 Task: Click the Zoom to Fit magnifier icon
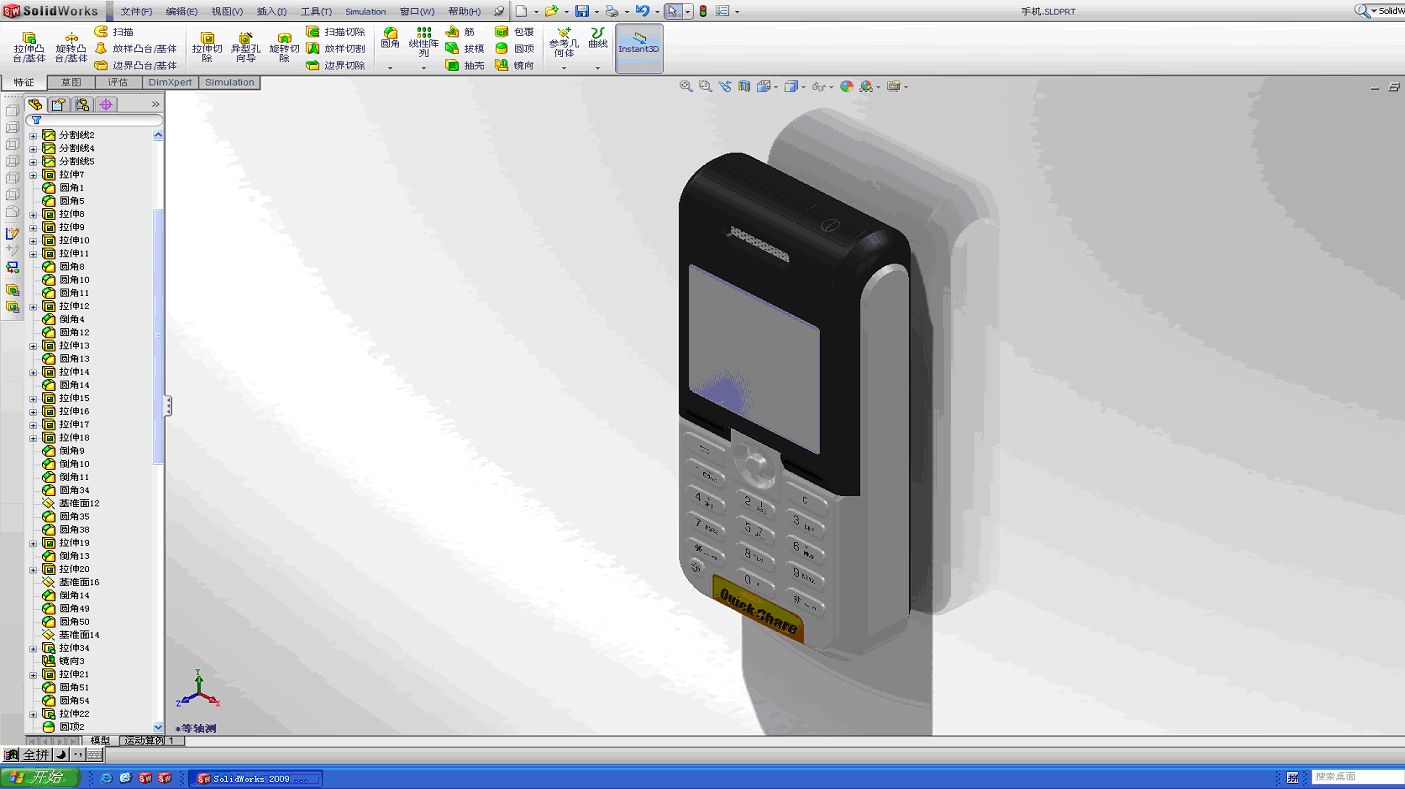coord(686,87)
